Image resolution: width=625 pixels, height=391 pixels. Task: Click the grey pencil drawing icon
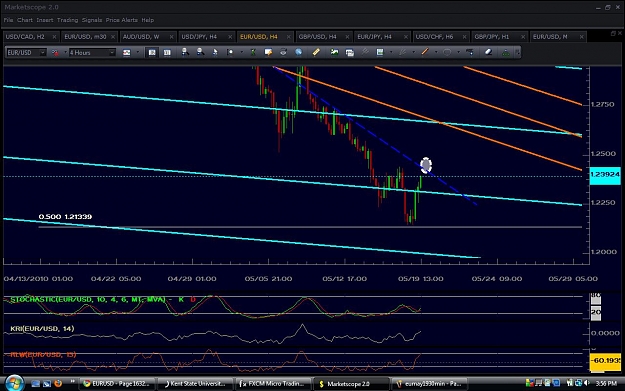tap(403, 52)
